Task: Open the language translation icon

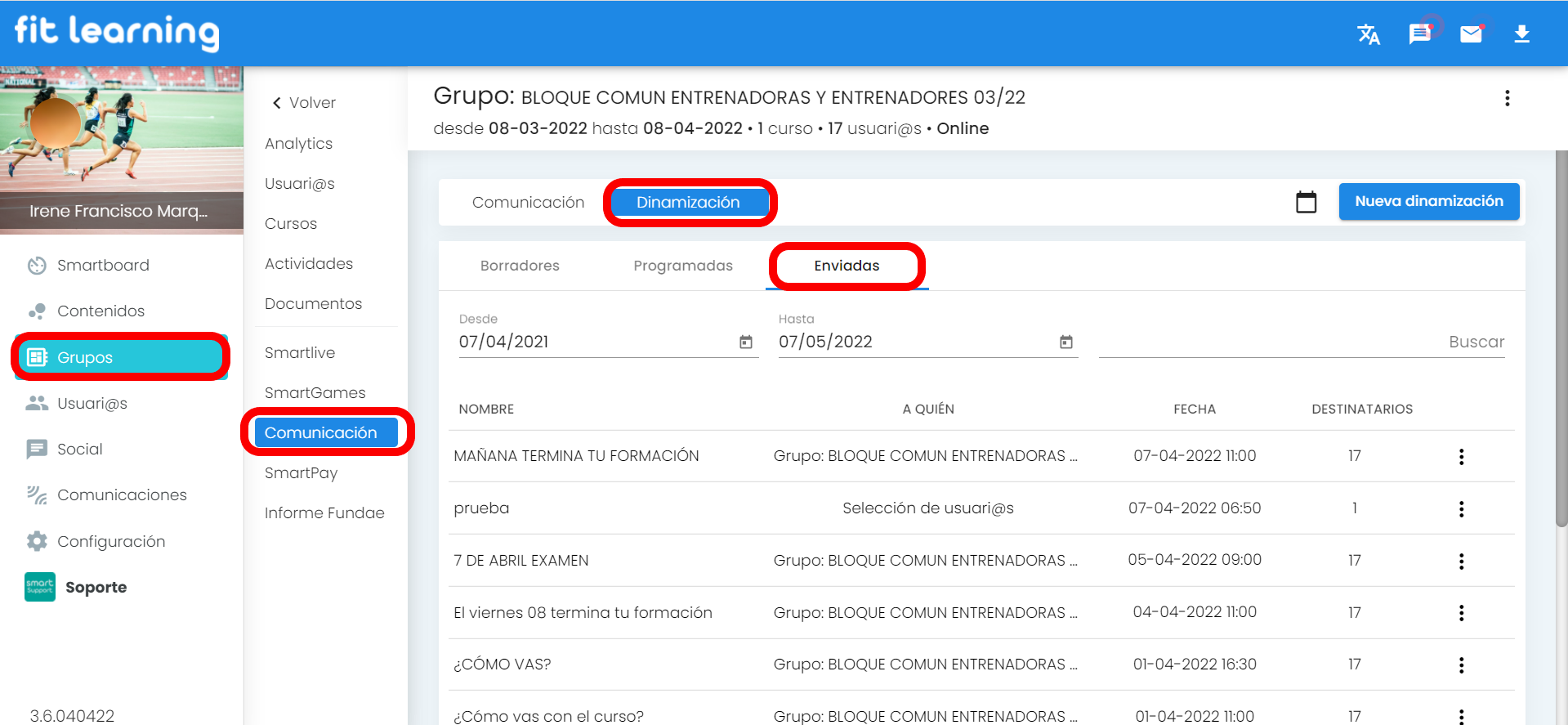Action: pos(1368,34)
